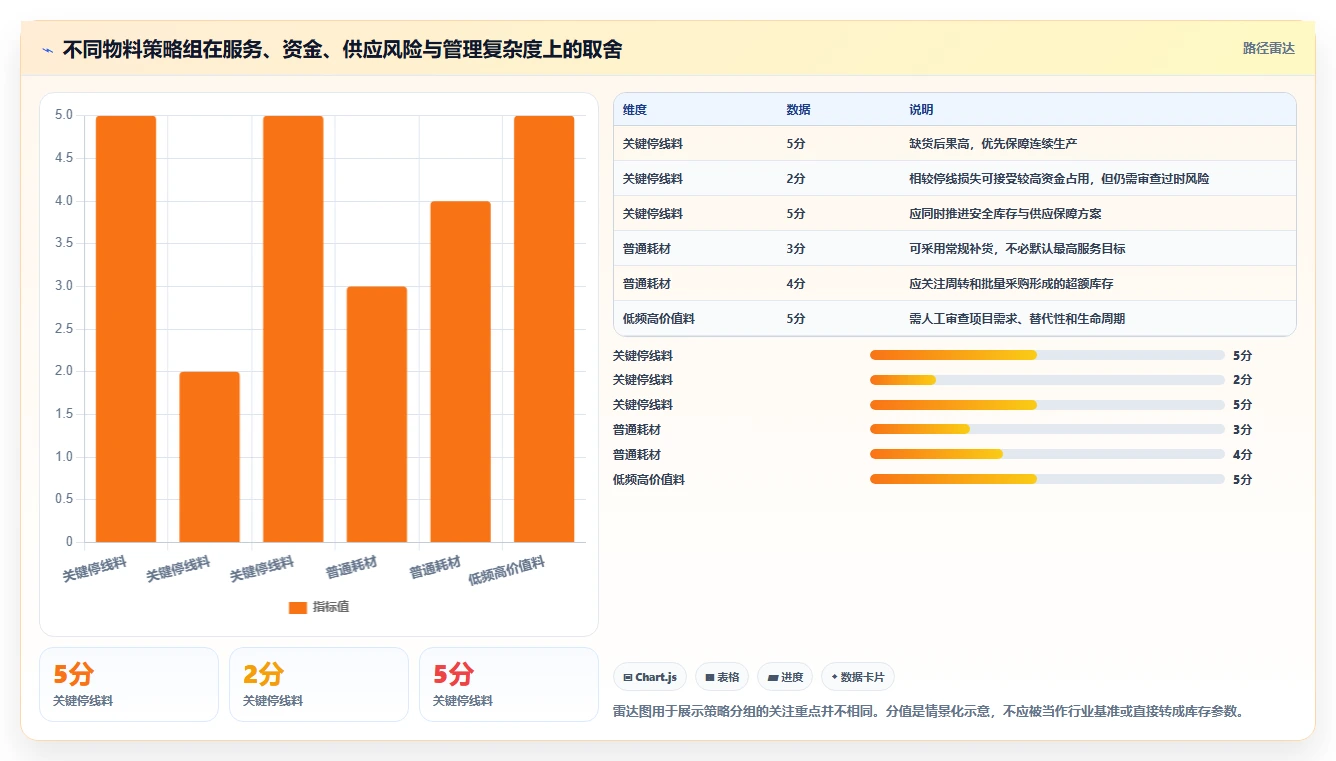Click the page title starting with 不同物料策略组
Image resolution: width=1336 pixels, height=761 pixels.
click(x=342, y=49)
